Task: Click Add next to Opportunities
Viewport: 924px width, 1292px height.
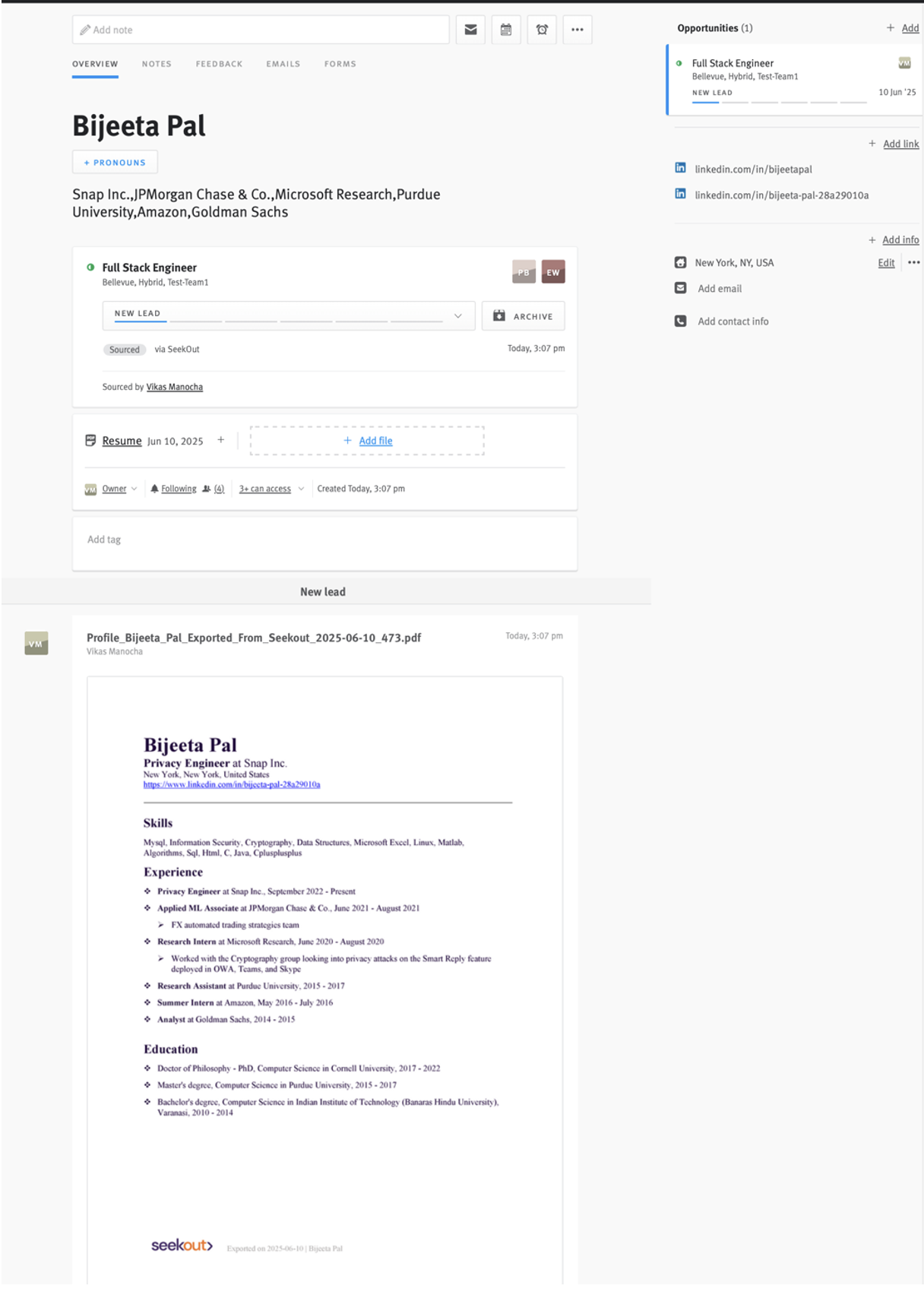Action: point(910,28)
